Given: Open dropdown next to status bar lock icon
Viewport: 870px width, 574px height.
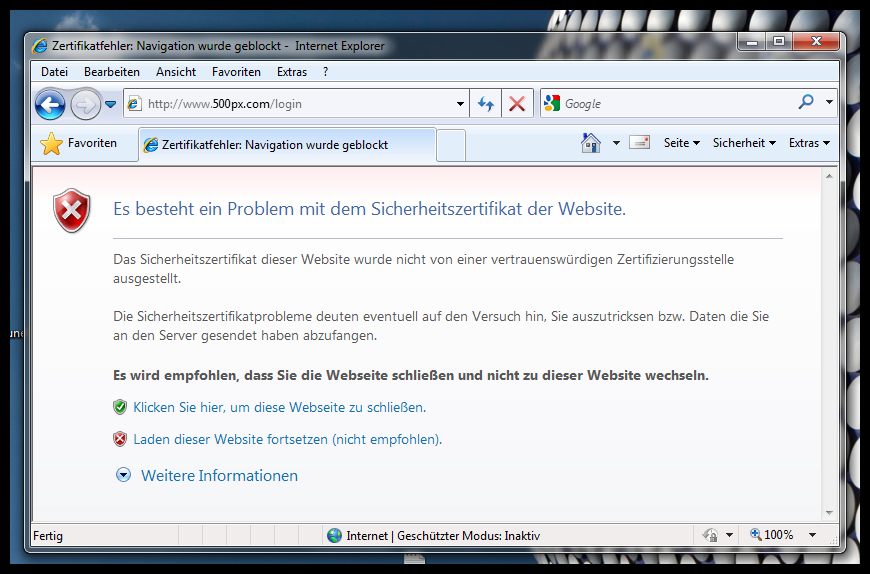Looking at the screenshot, I should [730, 535].
